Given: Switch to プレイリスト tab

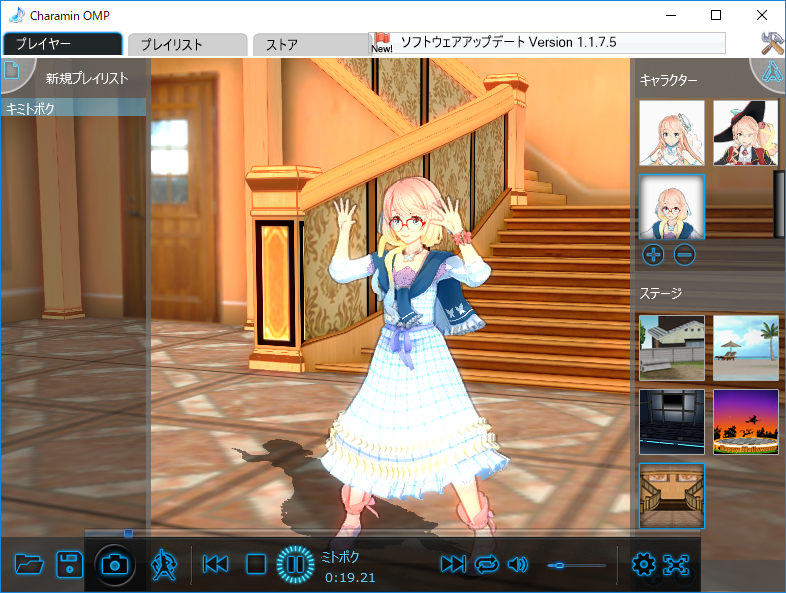Looking at the screenshot, I should point(187,44).
